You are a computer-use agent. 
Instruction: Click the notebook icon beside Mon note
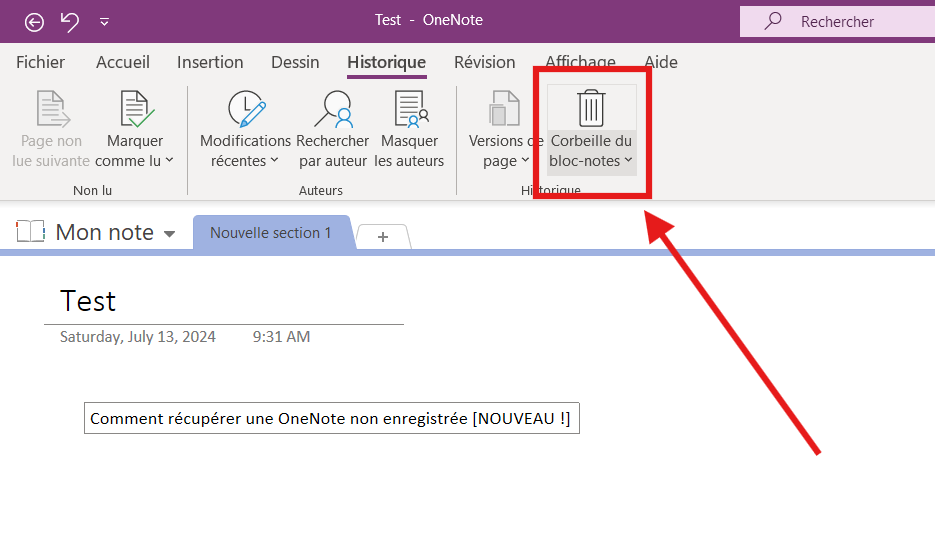coord(30,231)
